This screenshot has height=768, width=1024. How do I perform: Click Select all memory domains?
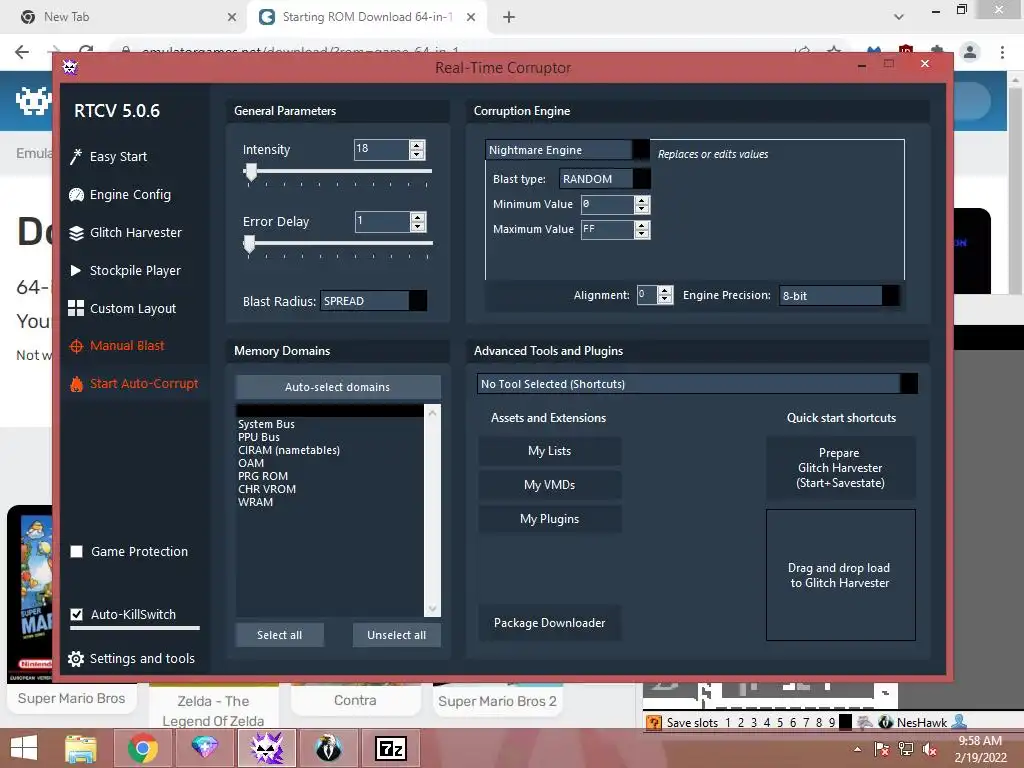pos(280,635)
